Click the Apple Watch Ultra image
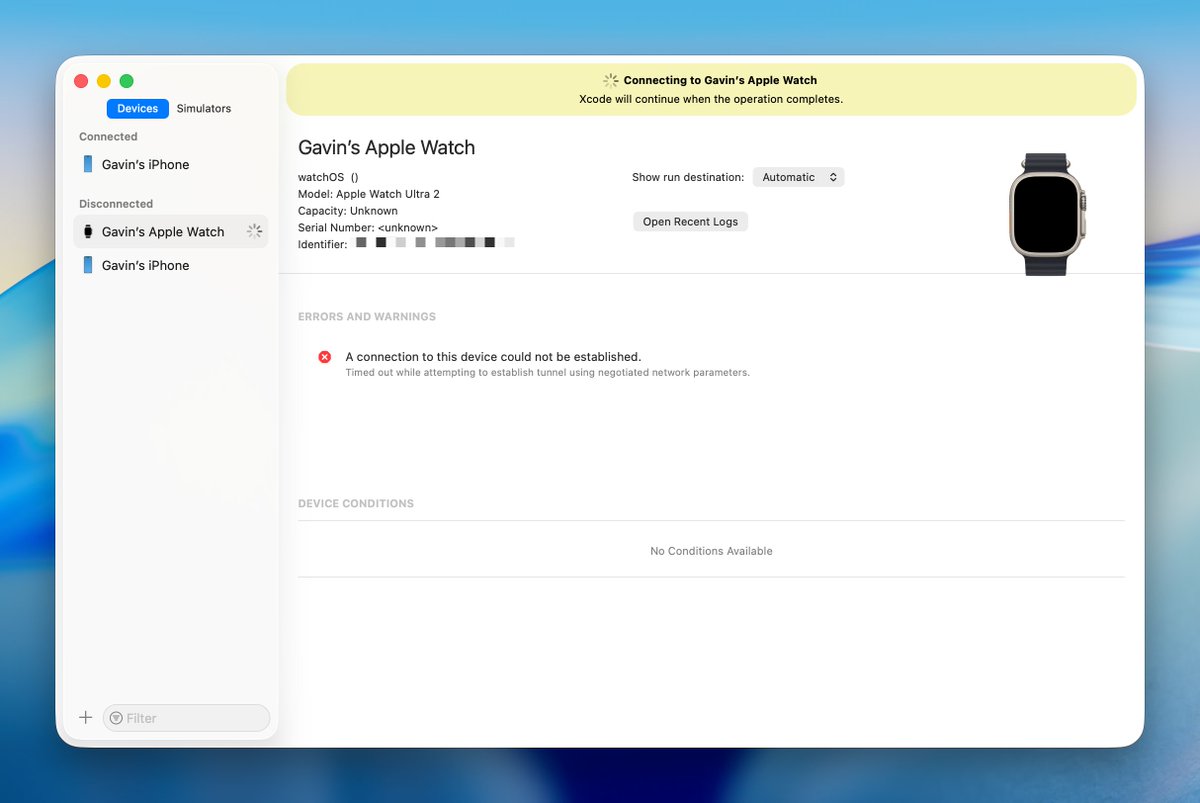This screenshot has width=1200, height=803. (x=1047, y=215)
